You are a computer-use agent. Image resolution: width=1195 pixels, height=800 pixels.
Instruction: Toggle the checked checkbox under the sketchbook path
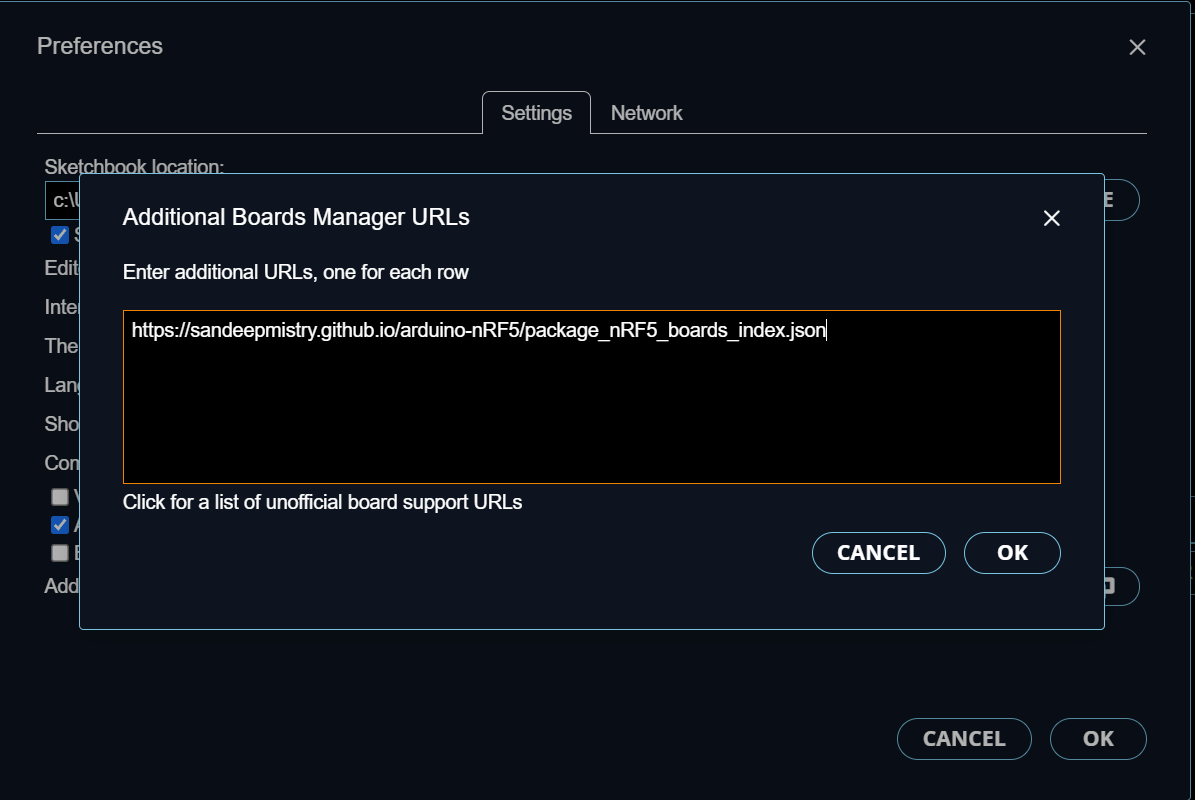click(x=59, y=235)
